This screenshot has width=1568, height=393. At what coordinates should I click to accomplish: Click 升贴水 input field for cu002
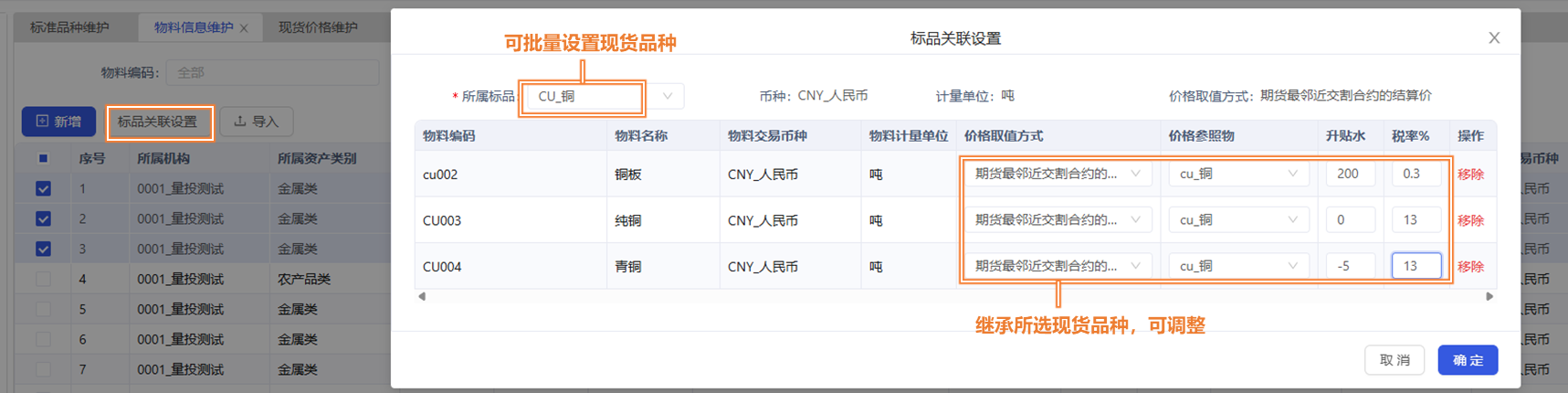(x=1350, y=174)
